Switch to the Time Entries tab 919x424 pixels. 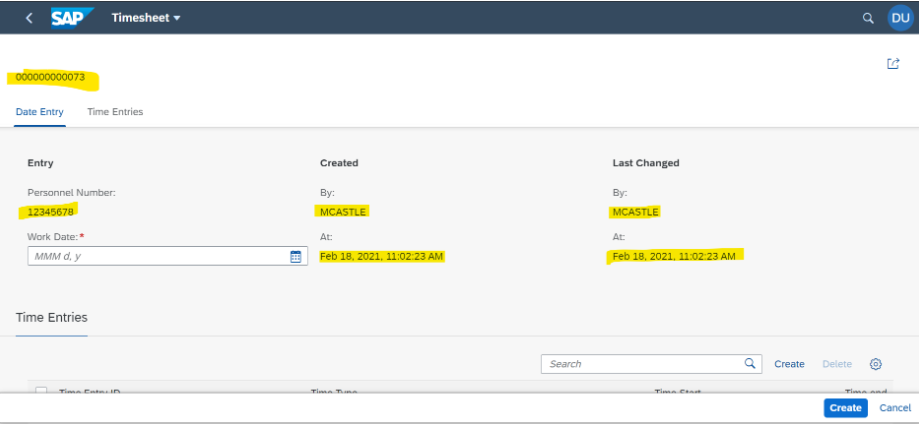(x=115, y=111)
